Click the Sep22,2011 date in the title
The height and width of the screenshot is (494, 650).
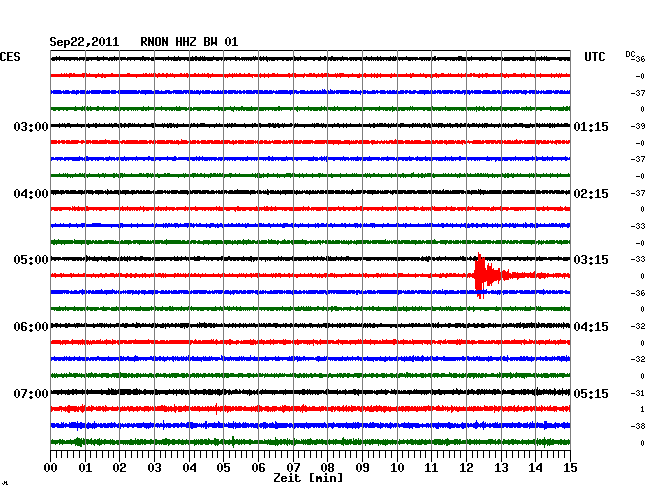coord(84,42)
